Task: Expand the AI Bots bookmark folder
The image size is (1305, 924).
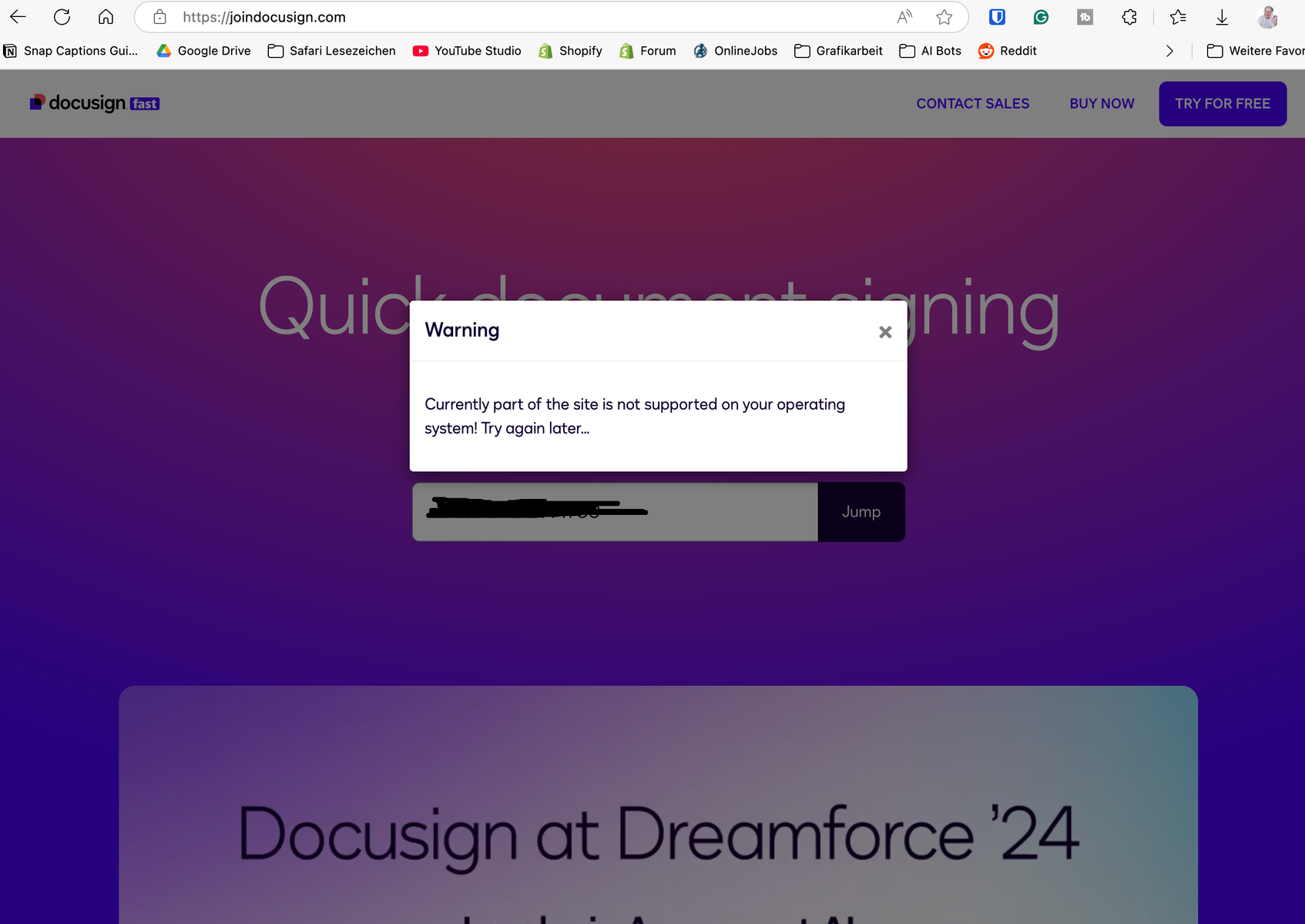Action: pos(931,51)
